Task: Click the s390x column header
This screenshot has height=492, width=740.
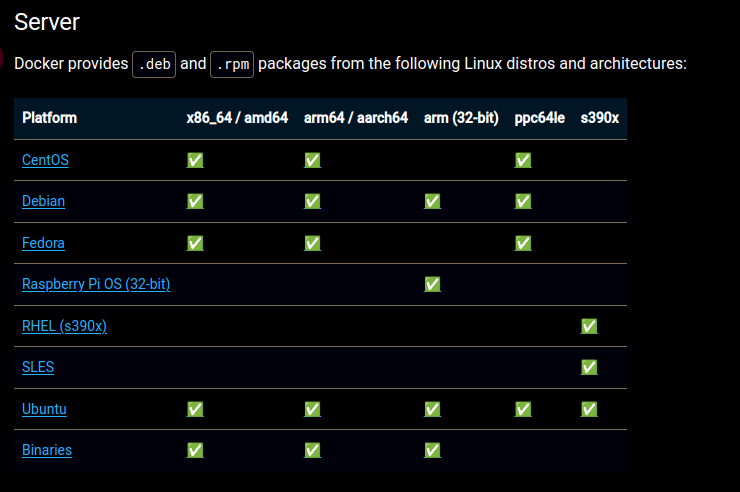Action: [x=599, y=118]
